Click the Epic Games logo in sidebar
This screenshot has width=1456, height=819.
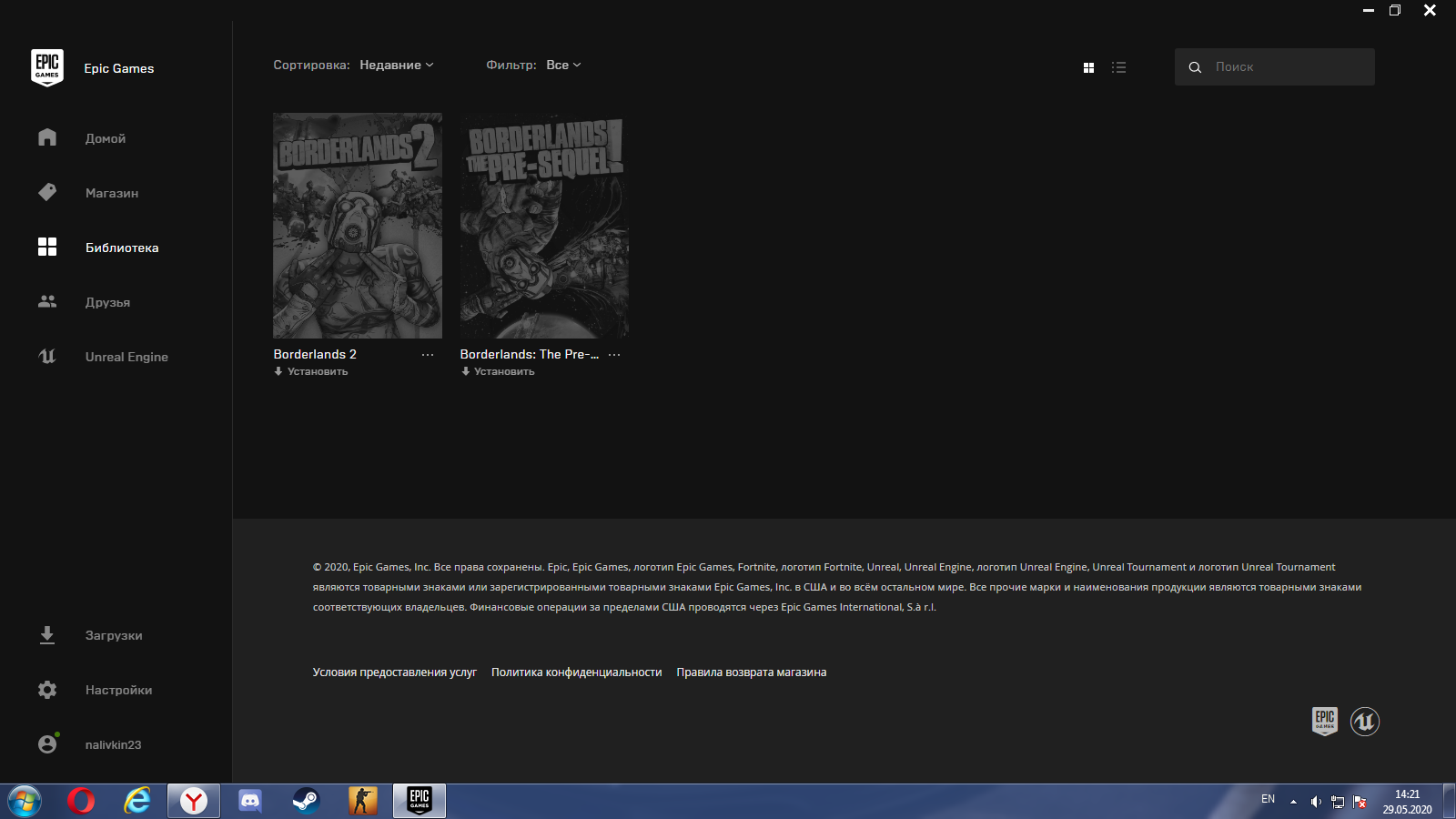coord(47,68)
